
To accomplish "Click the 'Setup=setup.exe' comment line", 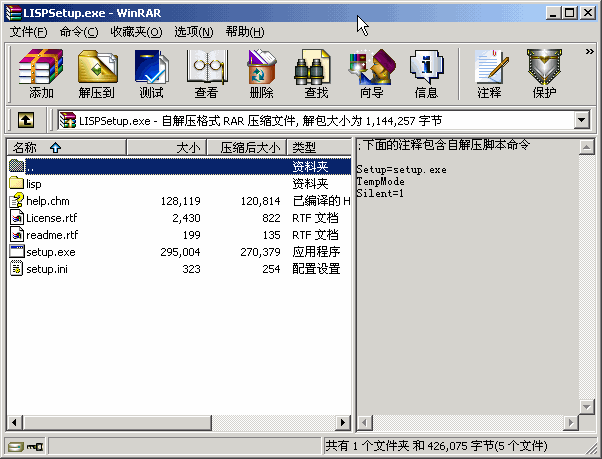I will click(402, 169).
